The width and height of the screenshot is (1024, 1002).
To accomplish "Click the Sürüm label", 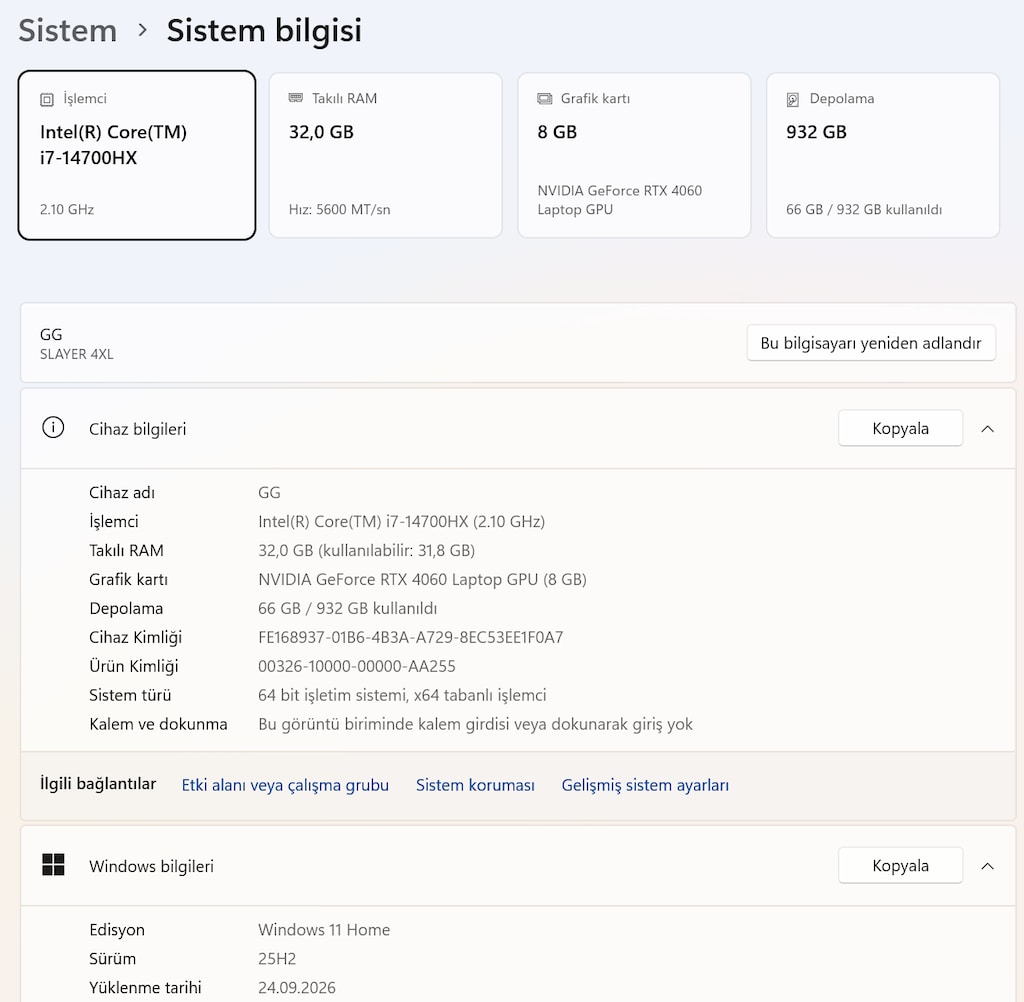I will pyautogui.click(x=112, y=959).
